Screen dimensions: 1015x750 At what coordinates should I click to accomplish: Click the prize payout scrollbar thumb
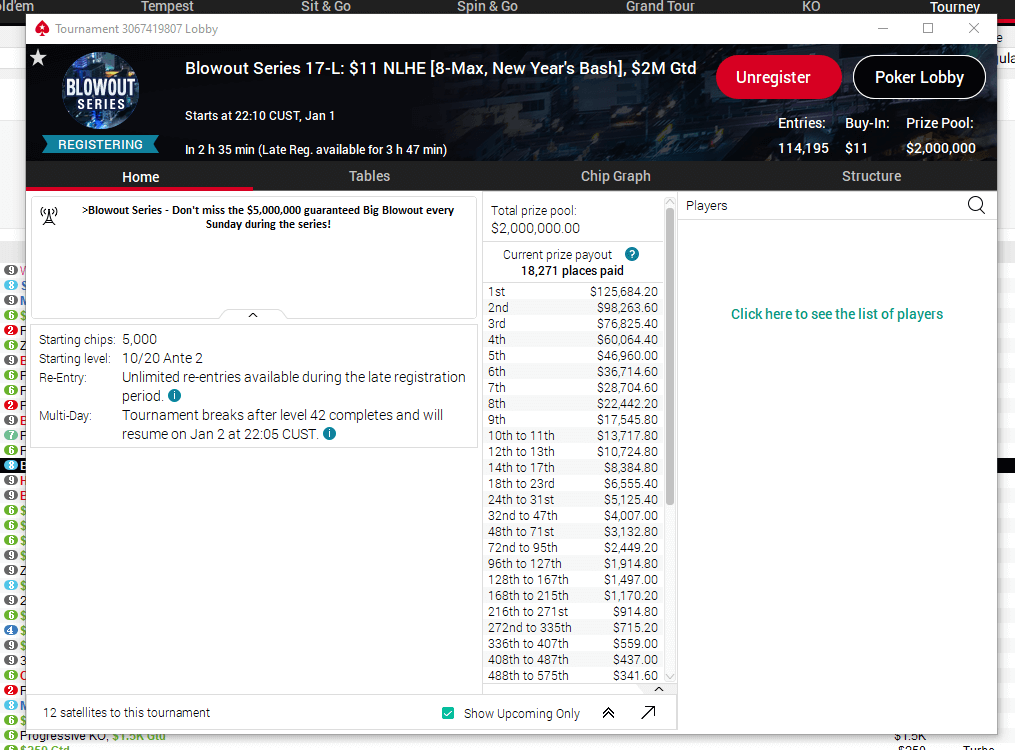(670, 356)
